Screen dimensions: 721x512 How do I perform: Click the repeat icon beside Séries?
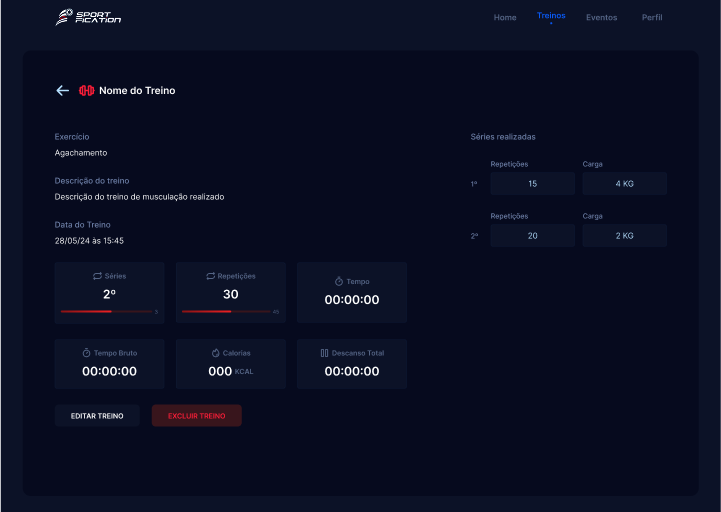pos(97,276)
